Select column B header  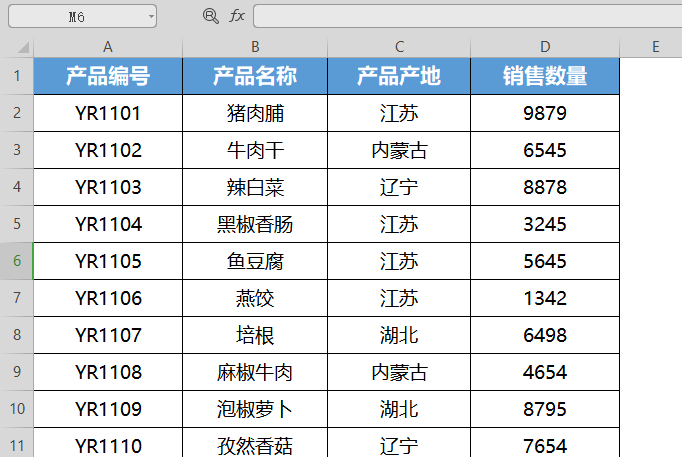255,47
